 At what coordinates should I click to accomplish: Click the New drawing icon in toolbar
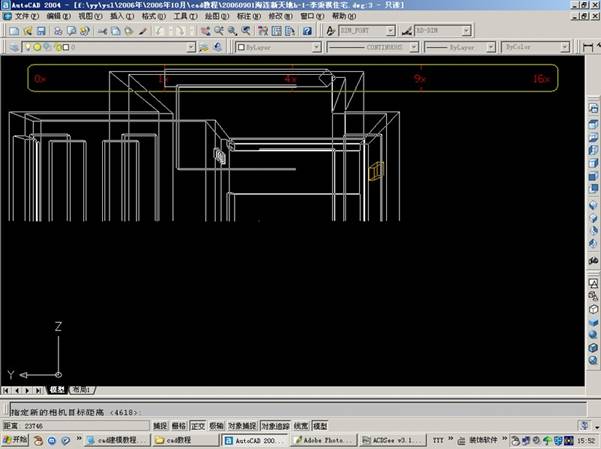(9, 31)
